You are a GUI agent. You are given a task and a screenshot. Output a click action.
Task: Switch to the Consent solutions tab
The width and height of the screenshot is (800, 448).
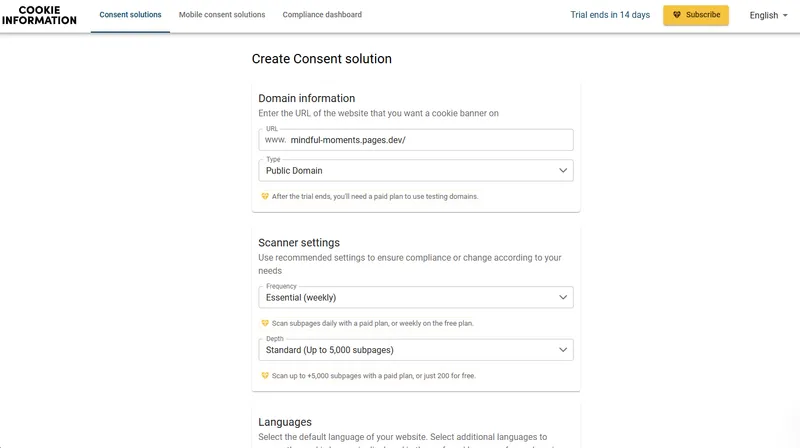[130, 15]
